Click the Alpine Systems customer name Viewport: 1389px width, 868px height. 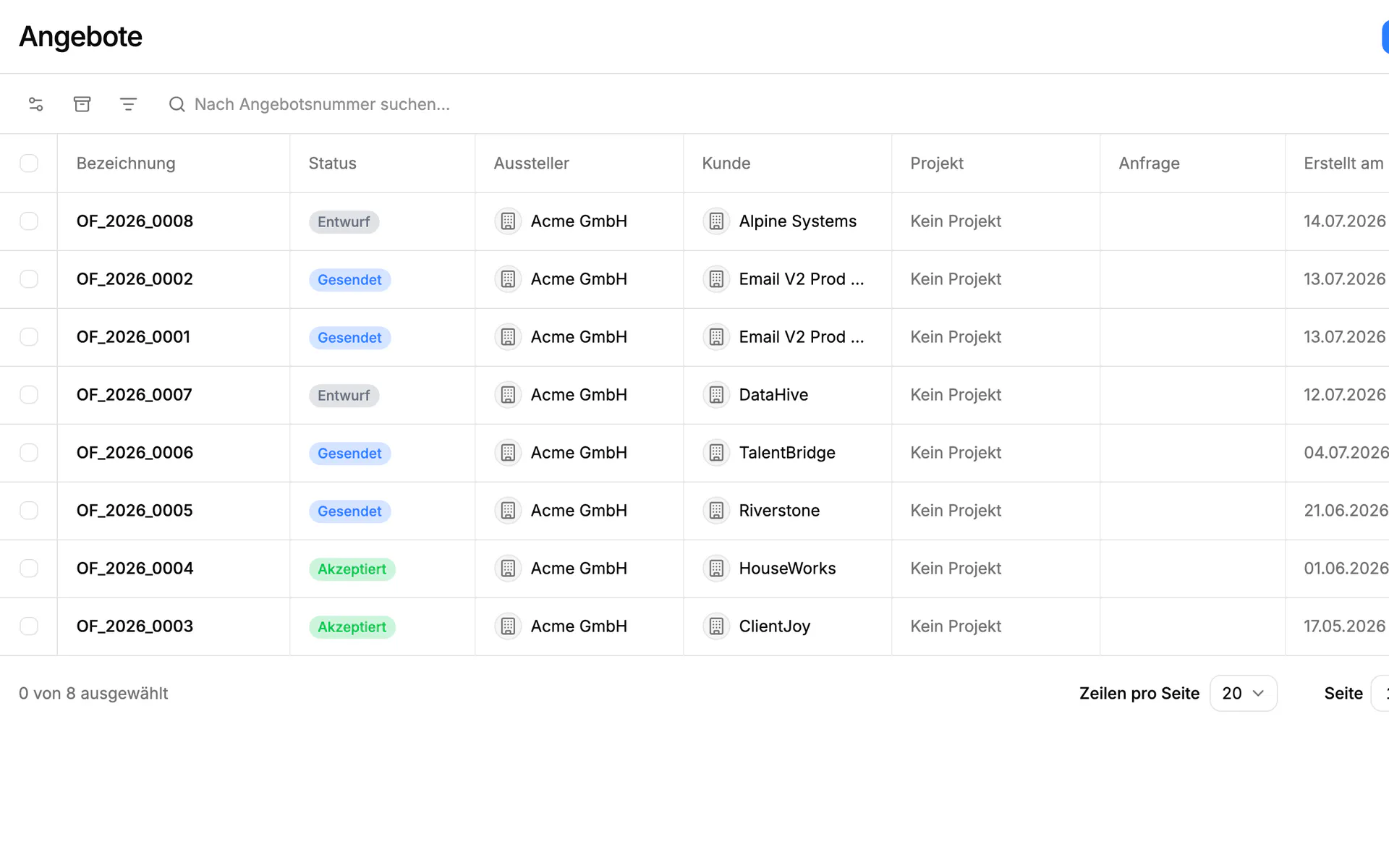point(797,221)
